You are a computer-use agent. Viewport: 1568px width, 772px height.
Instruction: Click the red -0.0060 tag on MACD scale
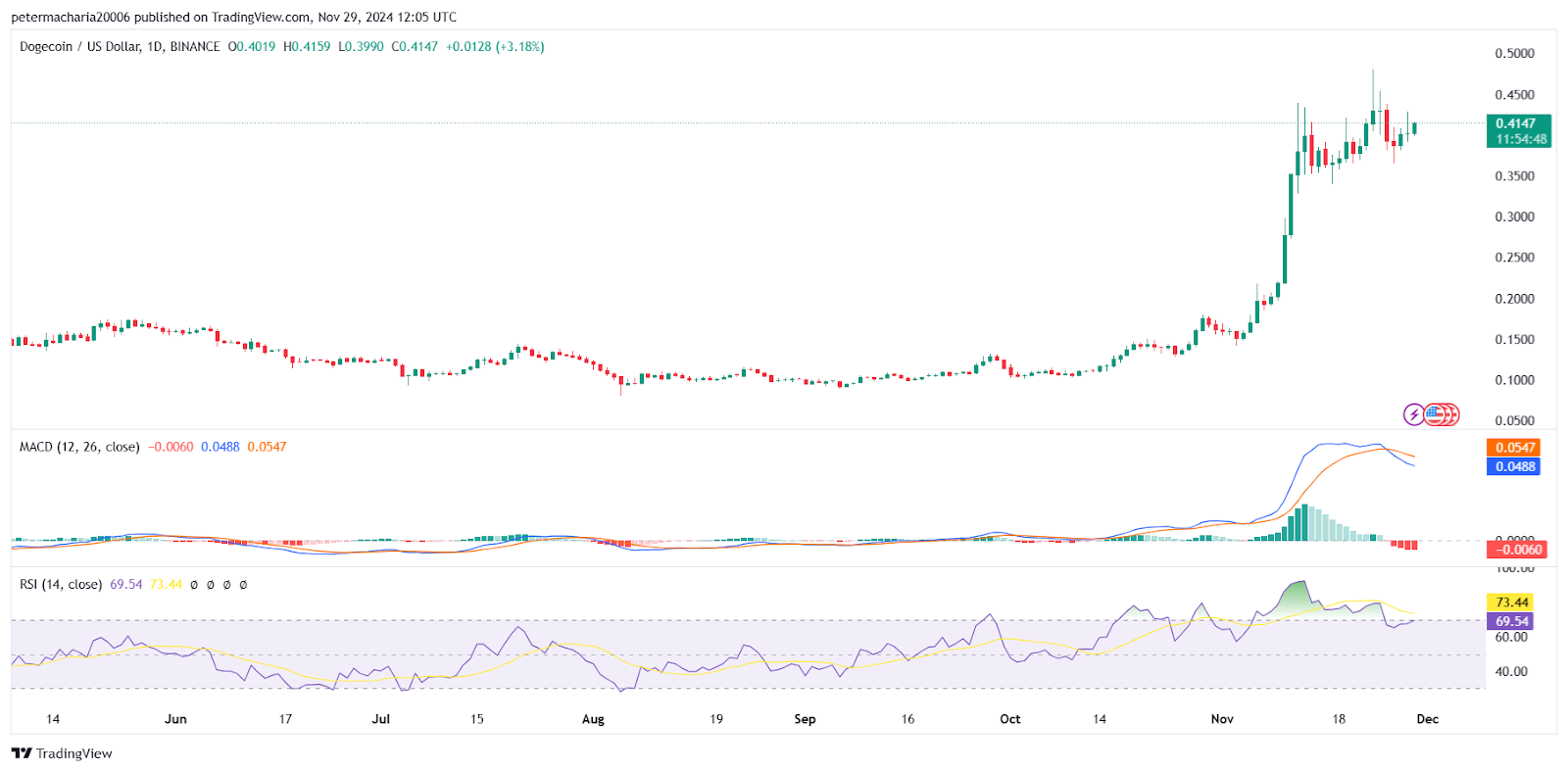1517,550
